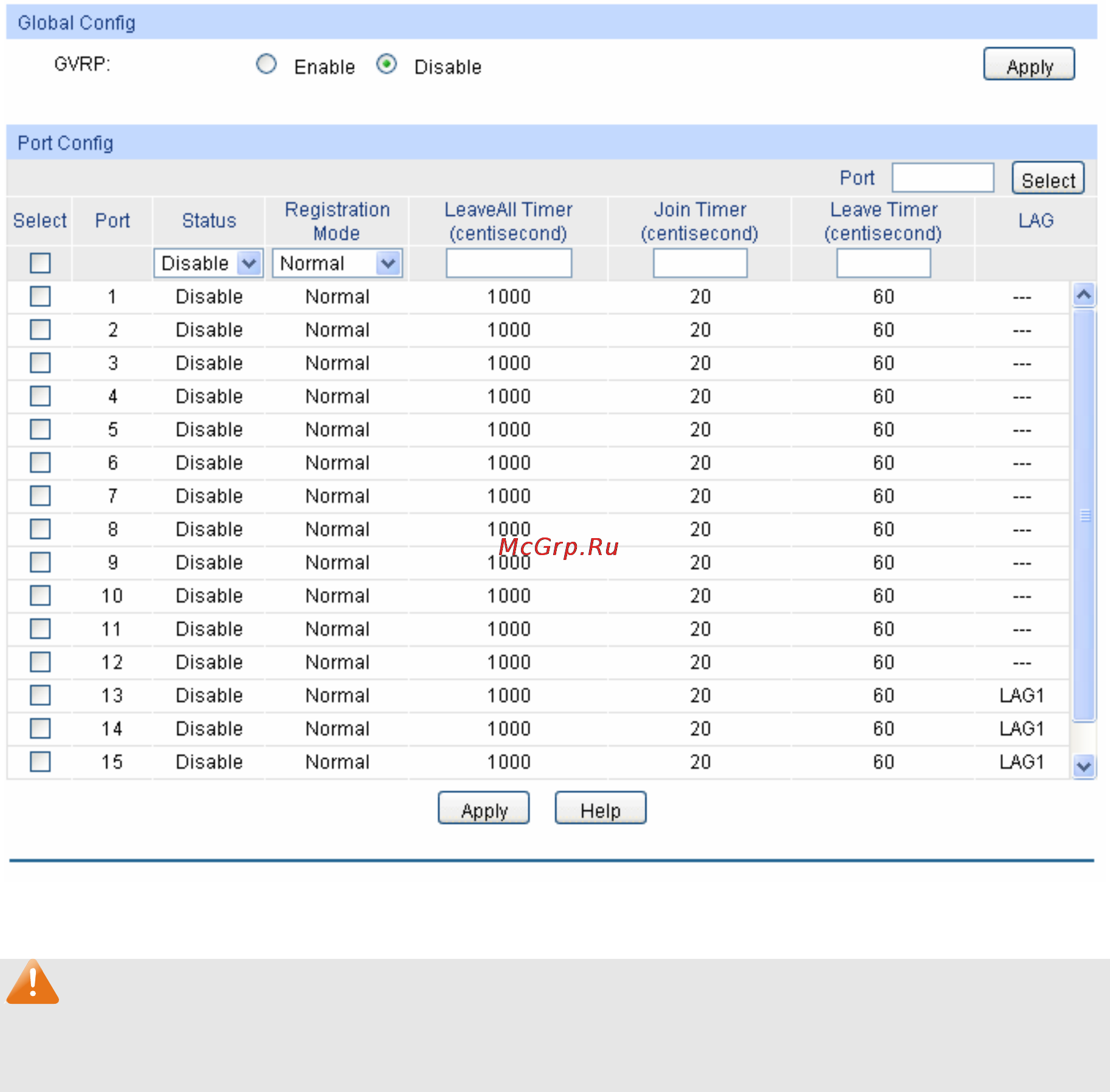This screenshot has height=1092, width=1110.
Task: Check the checkbox for port 13
Action: point(40,696)
